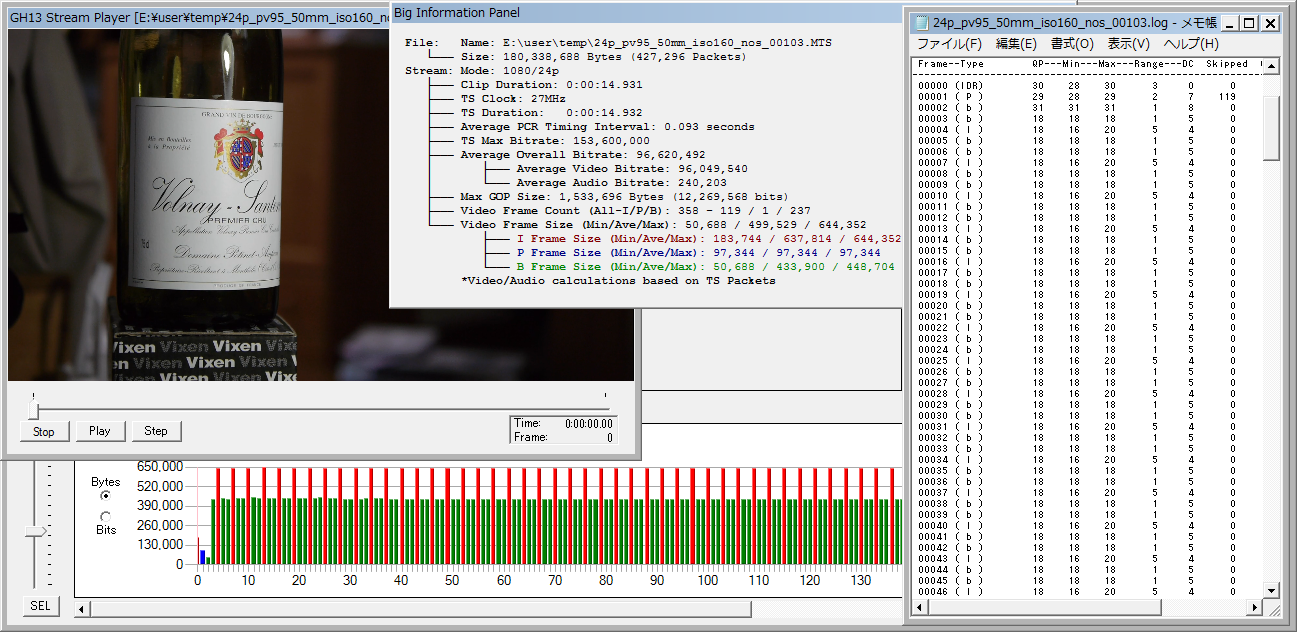
Task: Click Notepad's horizontal scroll right arrow
Action: [x=1254, y=608]
